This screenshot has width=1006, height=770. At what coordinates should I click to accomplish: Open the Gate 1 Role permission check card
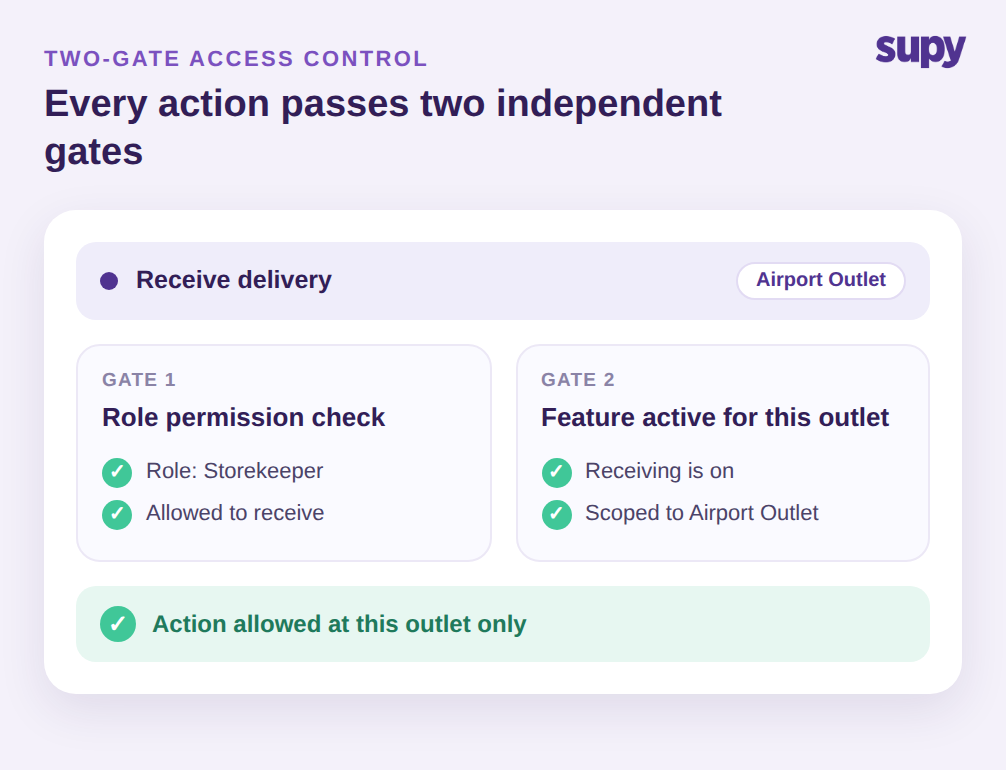[284, 453]
